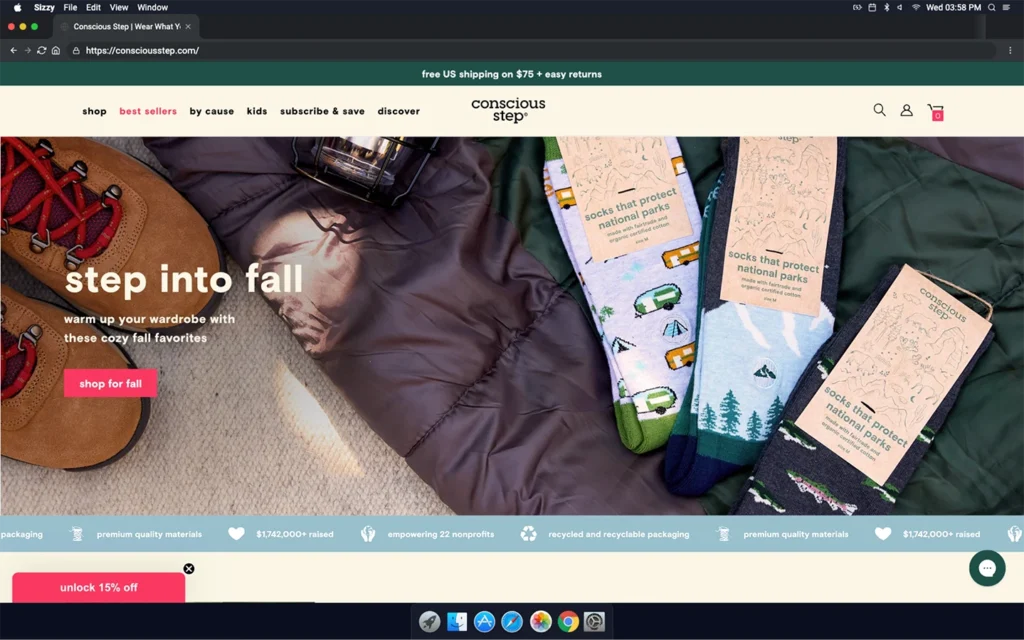Image resolution: width=1024 pixels, height=640 pixels.
Task: Expand the shop navigation menu
Action: (94, 111)
